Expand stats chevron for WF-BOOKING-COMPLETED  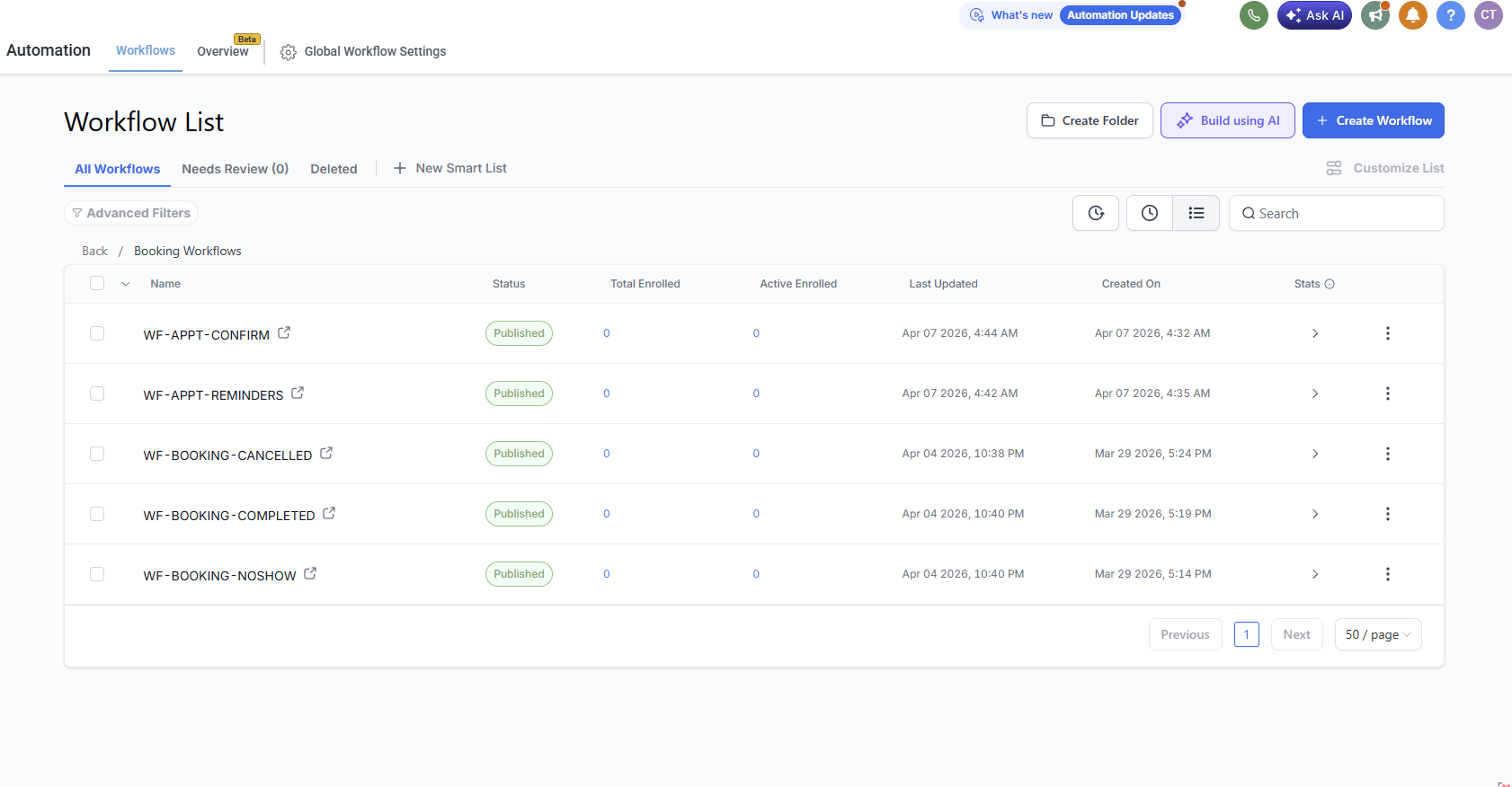(x=1315, y=514)
